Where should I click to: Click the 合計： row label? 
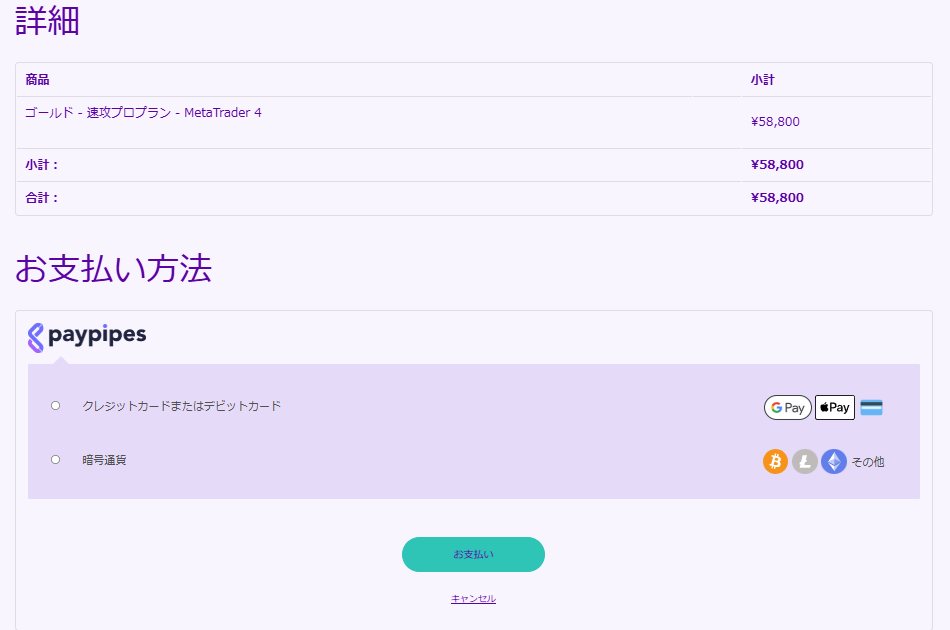pyautogui.click(x=41, y=197)
